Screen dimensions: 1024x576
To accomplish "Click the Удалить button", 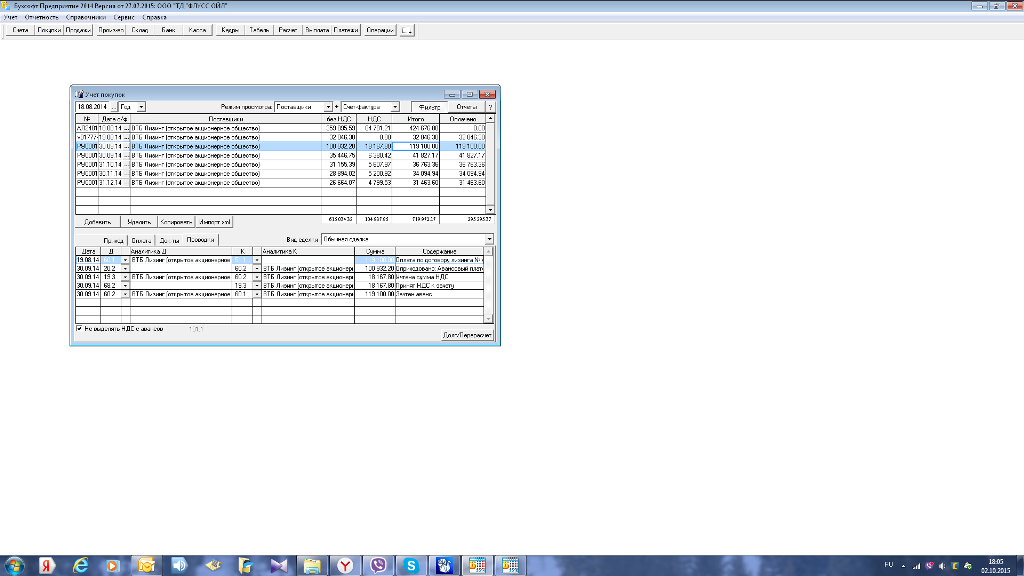I will pyautogui.click(x=137, y=221).
